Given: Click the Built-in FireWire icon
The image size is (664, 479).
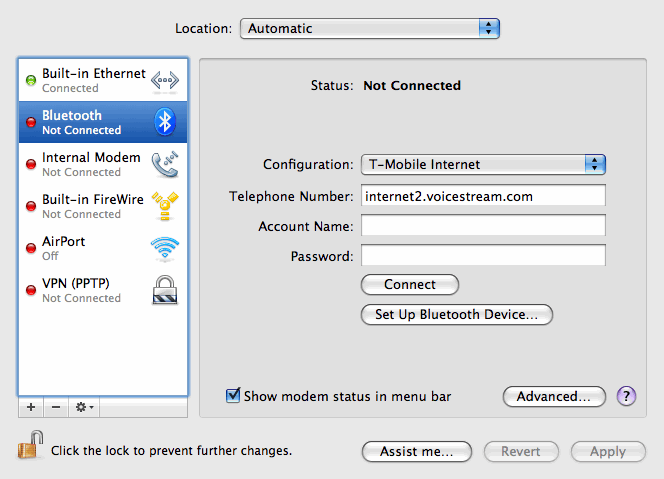Looking at the screenshot, I should coord(164,206).
